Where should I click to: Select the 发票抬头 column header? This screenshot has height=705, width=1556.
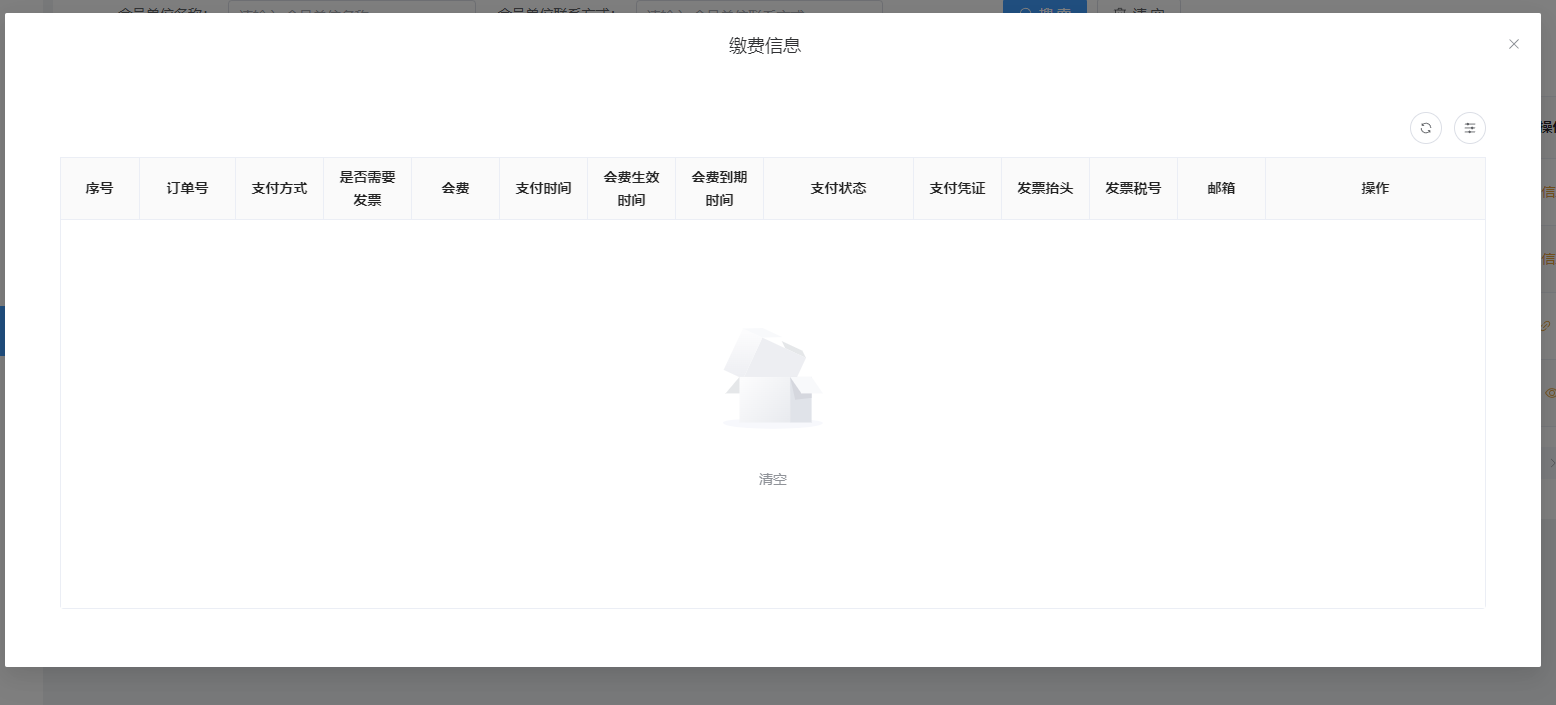click(1045, 188)
